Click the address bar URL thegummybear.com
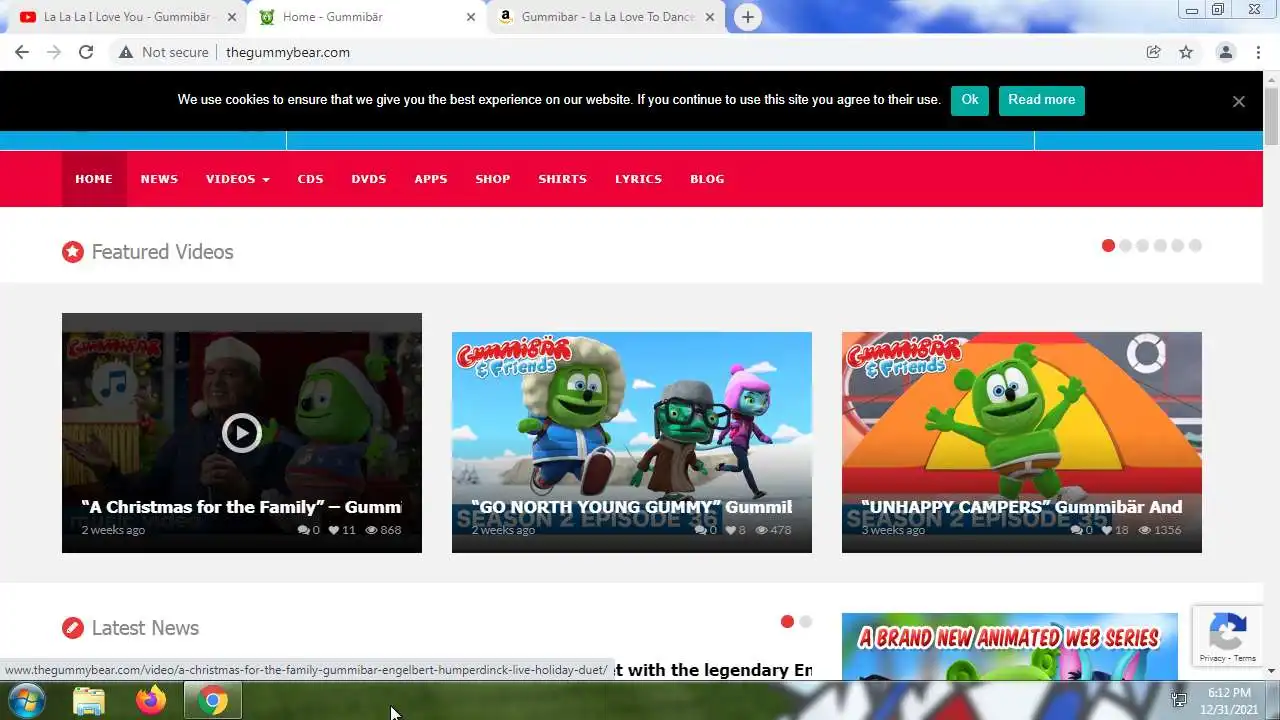Image resolution: width=1280 pixels, height=720 pixels. [288, 52]
